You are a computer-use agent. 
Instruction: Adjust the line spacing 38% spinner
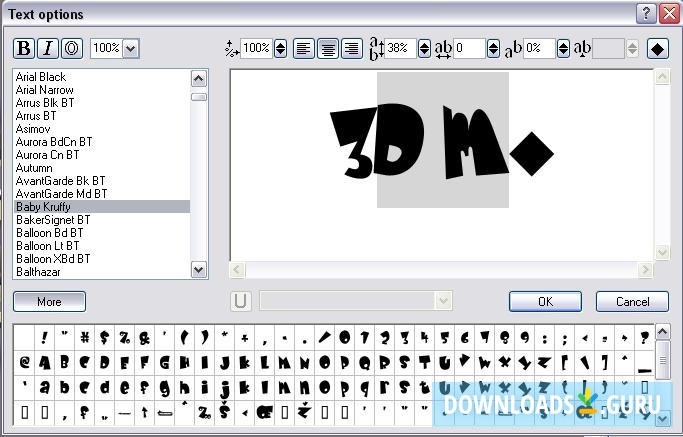424,48
